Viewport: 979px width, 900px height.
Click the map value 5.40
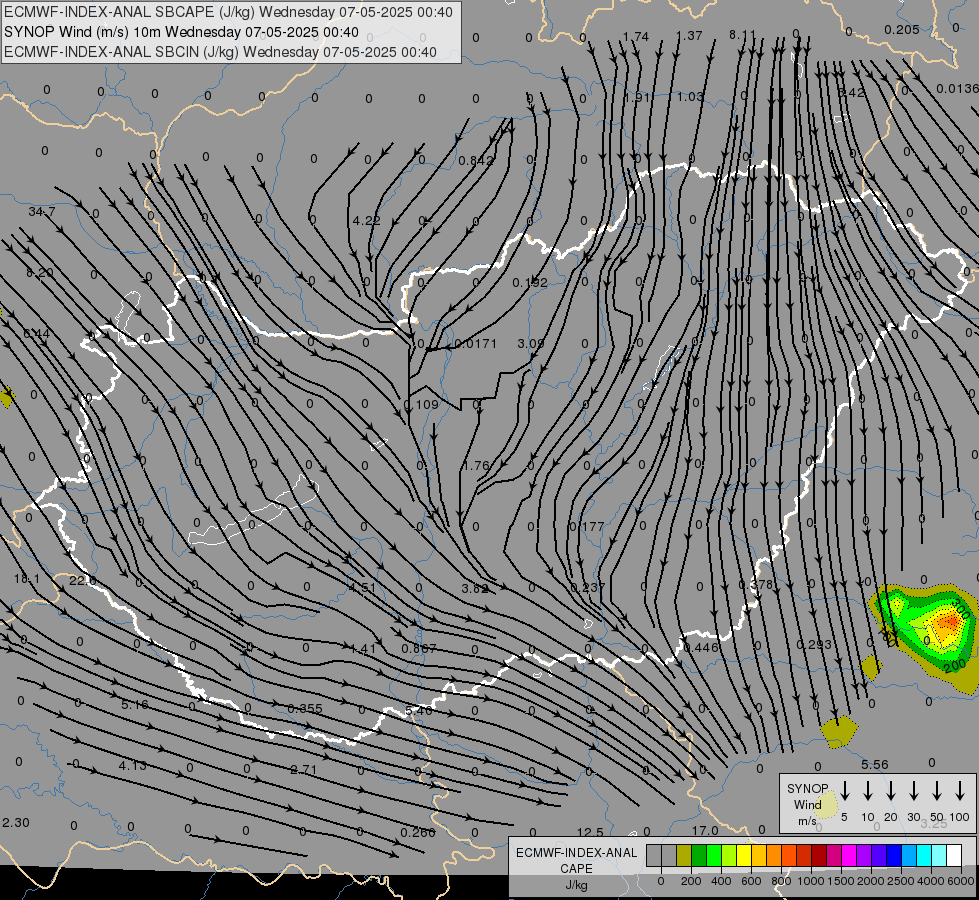tap(418, 711)
